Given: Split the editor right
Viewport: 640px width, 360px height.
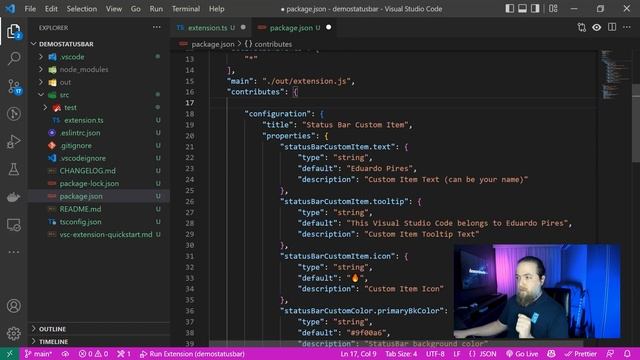Looking at the screenshot, I should tap(612, 27).
